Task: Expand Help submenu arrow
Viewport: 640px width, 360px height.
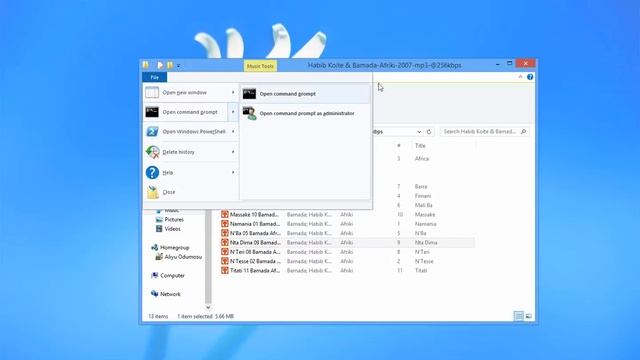Action: (x=233, y=172)
